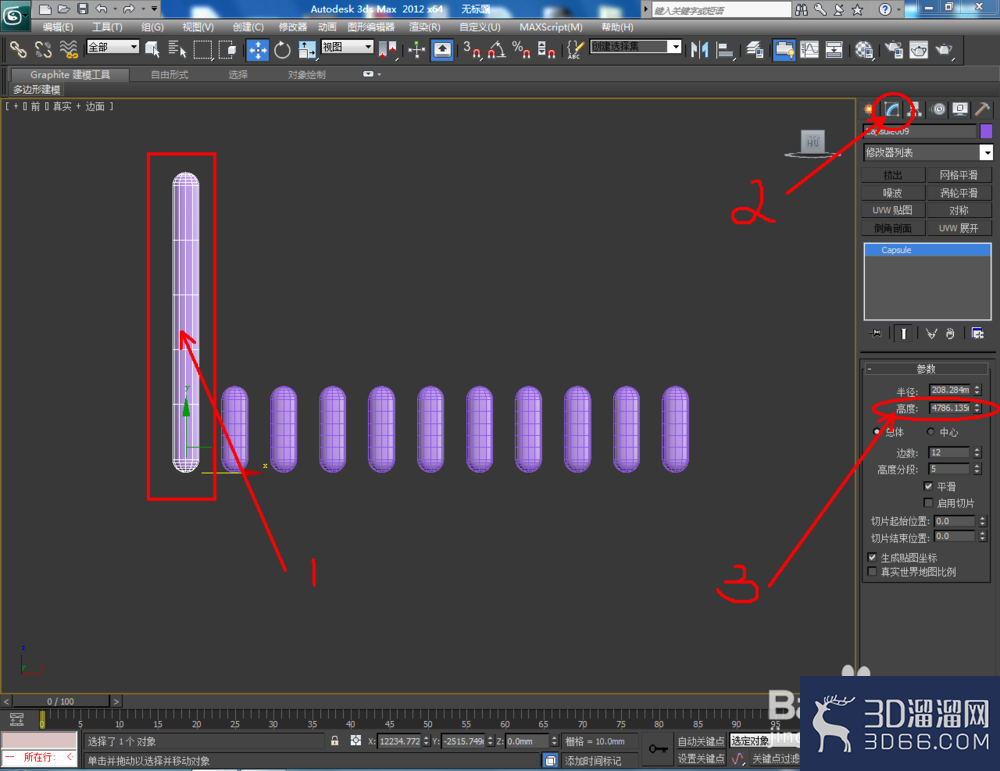Open the MAXScript(M) menu

pyautogui.click(x=550, y=27)
